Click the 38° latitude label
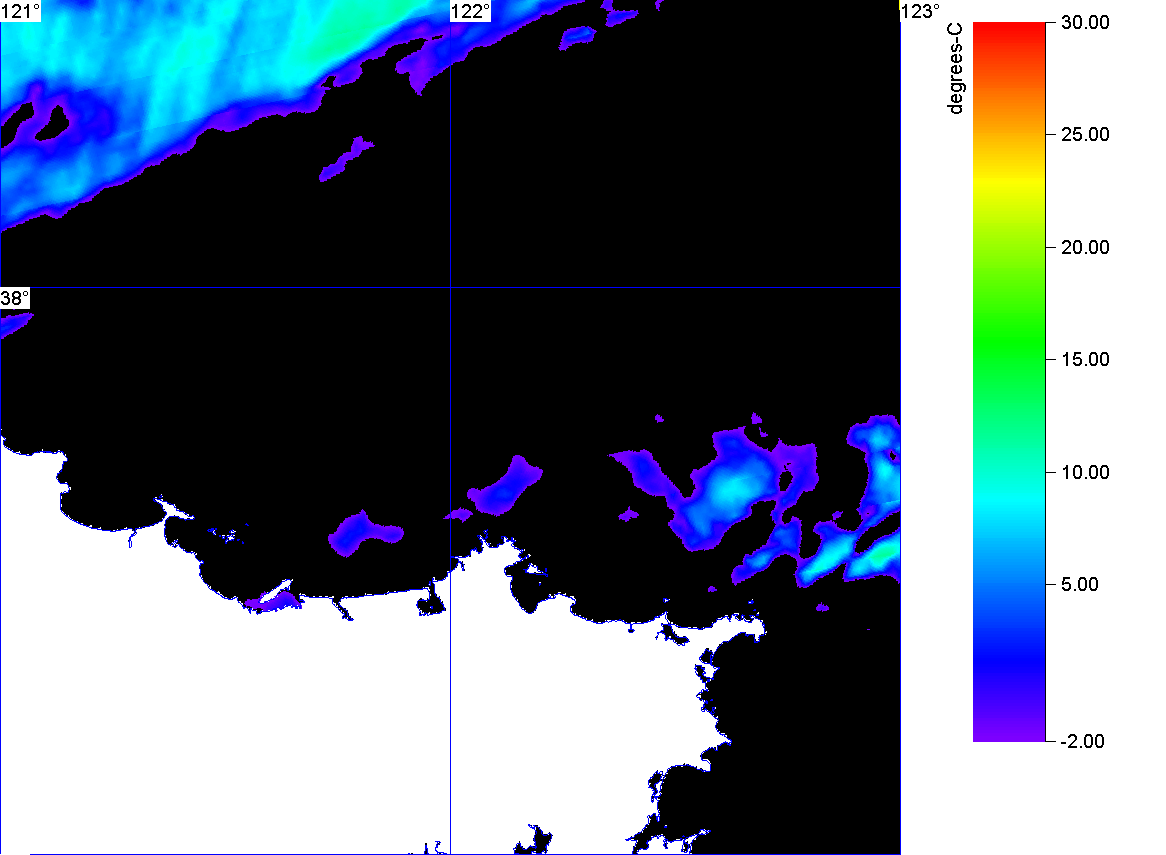1166x855 pixels. point(15,298)
